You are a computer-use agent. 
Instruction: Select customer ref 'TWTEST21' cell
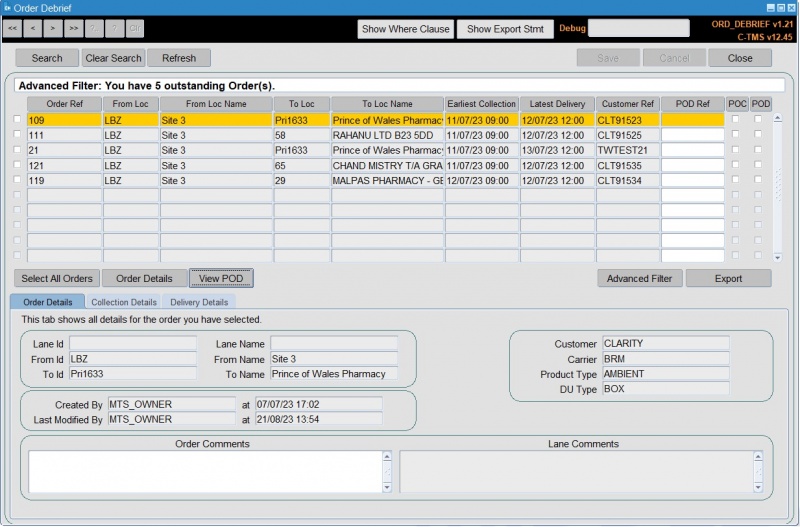coord(628,150)
